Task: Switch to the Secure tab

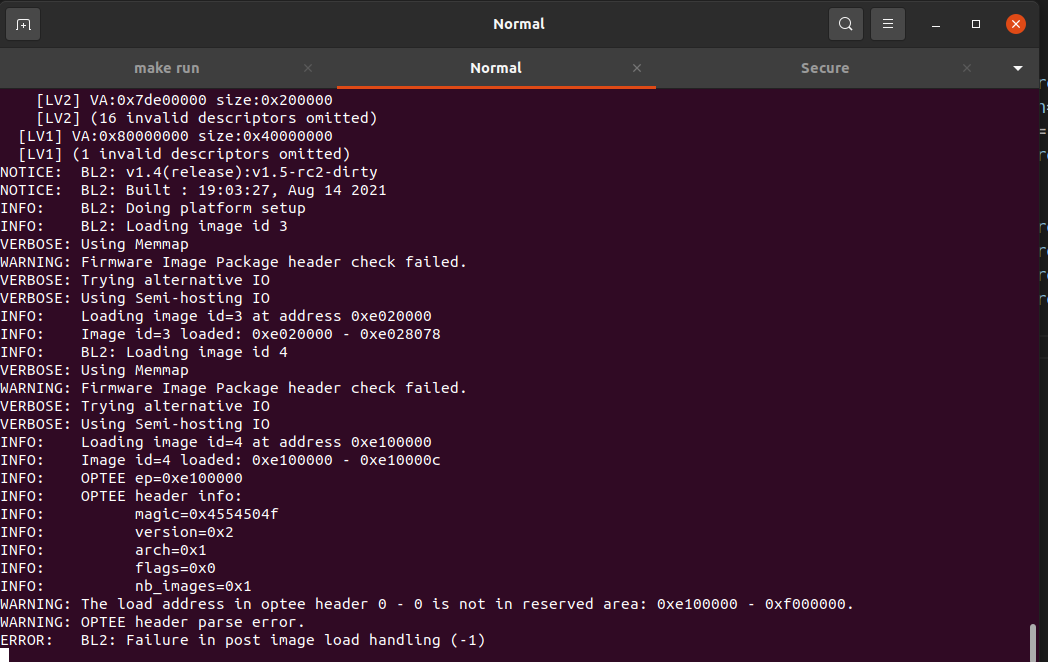Action: [825, 68]
